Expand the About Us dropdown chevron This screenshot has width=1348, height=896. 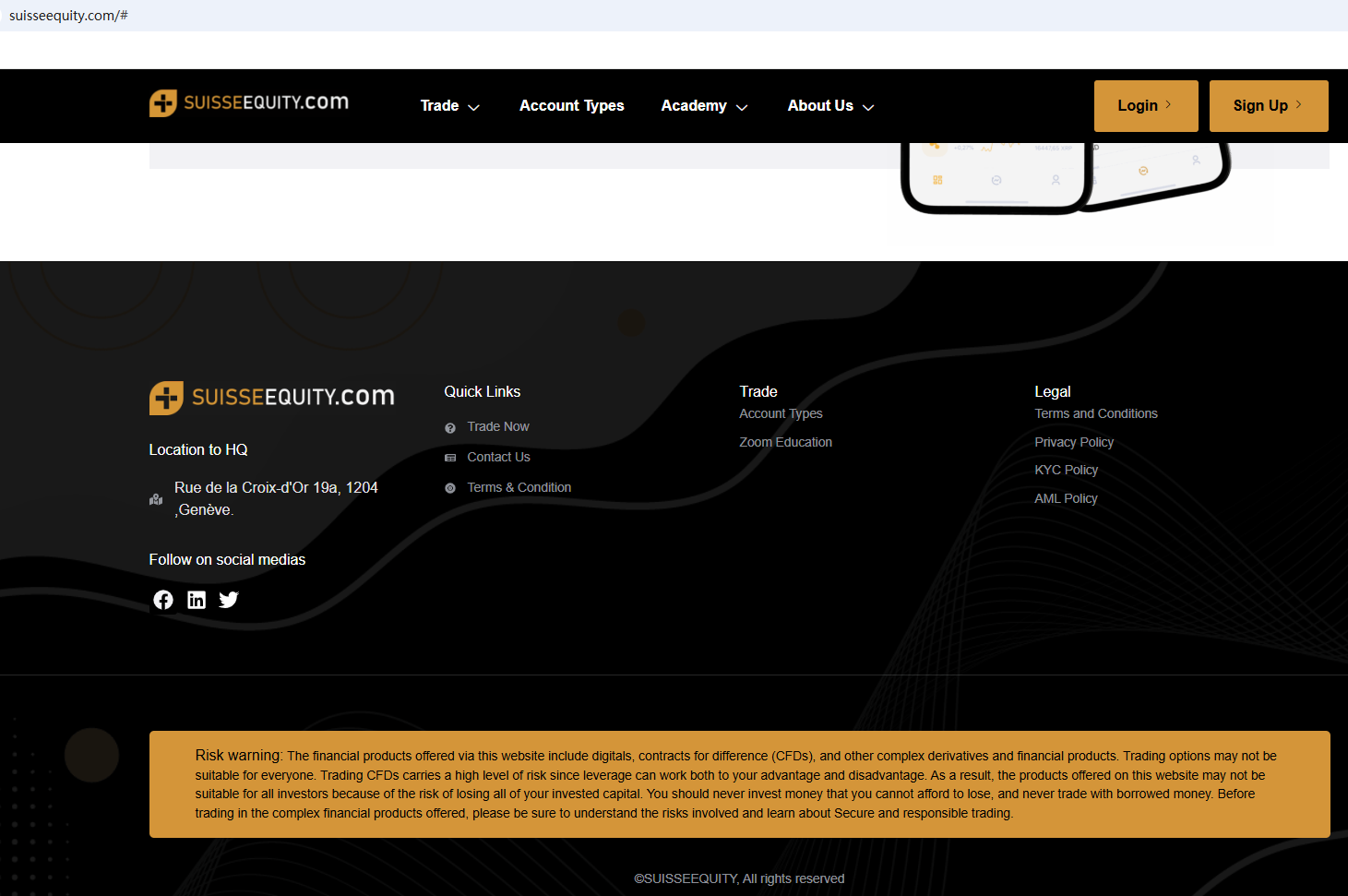[868, 107]
